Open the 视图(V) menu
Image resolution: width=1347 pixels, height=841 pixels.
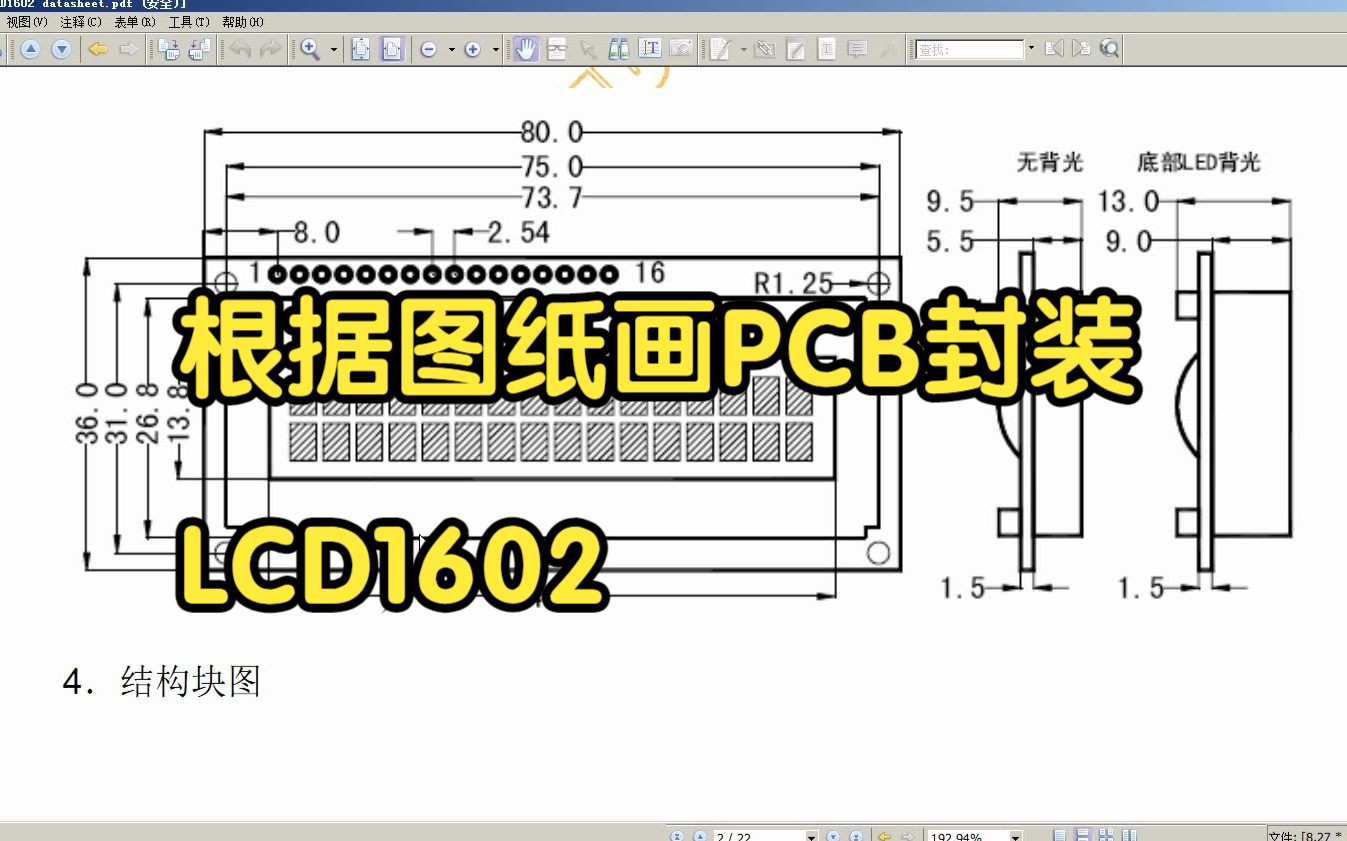[x=27, y=21]
